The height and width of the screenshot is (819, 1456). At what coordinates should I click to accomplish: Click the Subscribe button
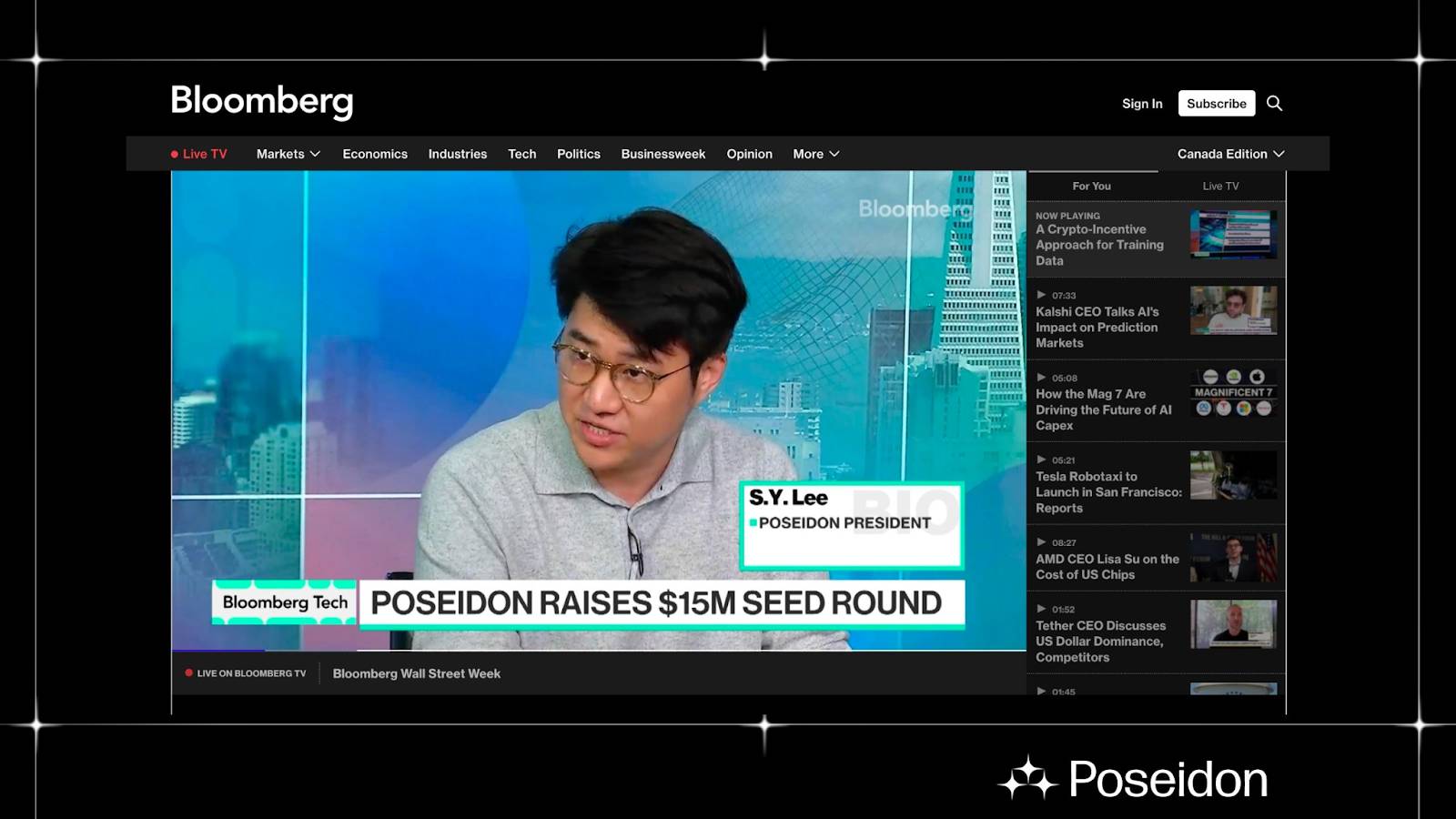(1217, 103)
